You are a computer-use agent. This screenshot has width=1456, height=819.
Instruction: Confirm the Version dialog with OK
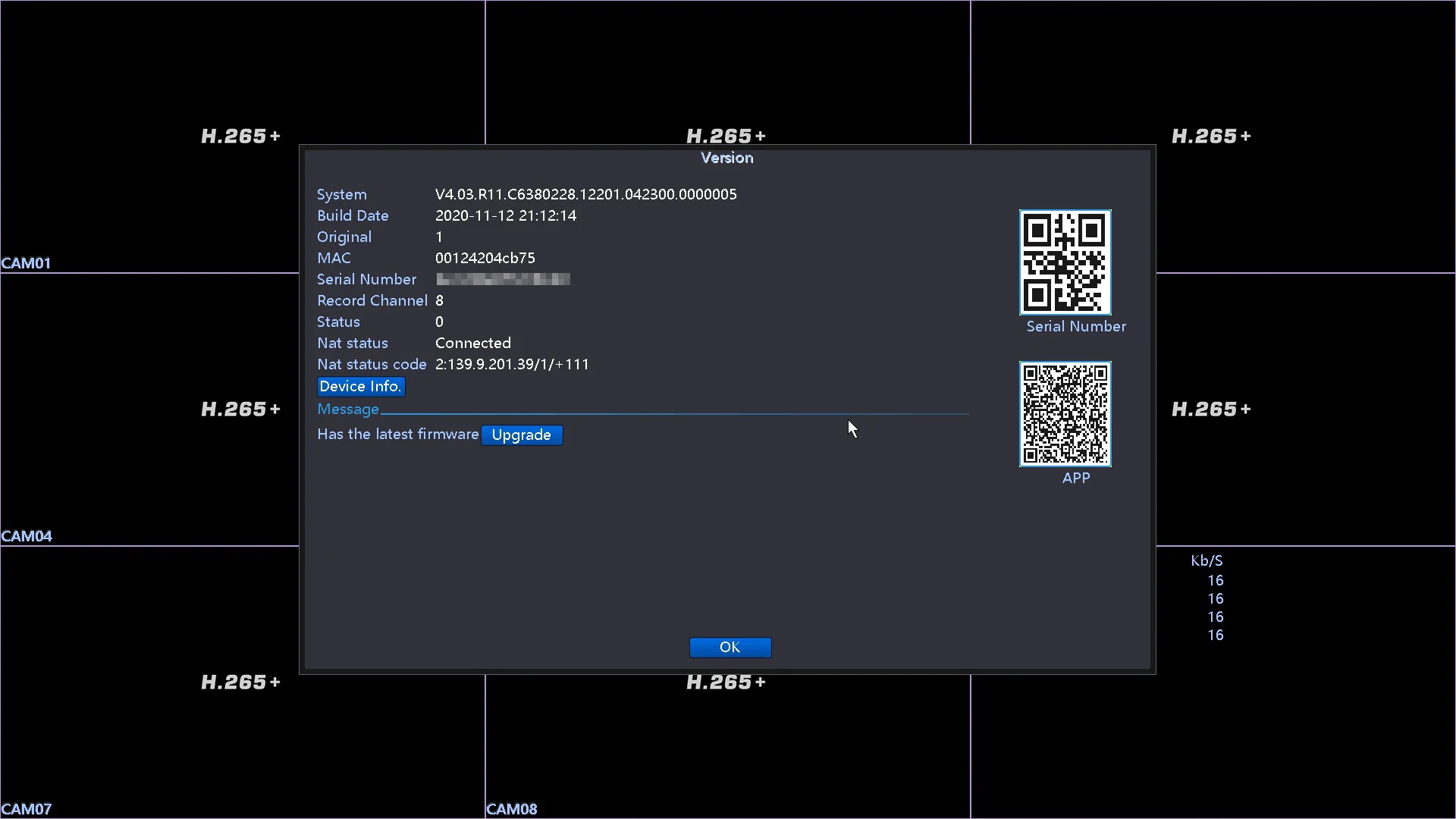[x=730, y=647]
